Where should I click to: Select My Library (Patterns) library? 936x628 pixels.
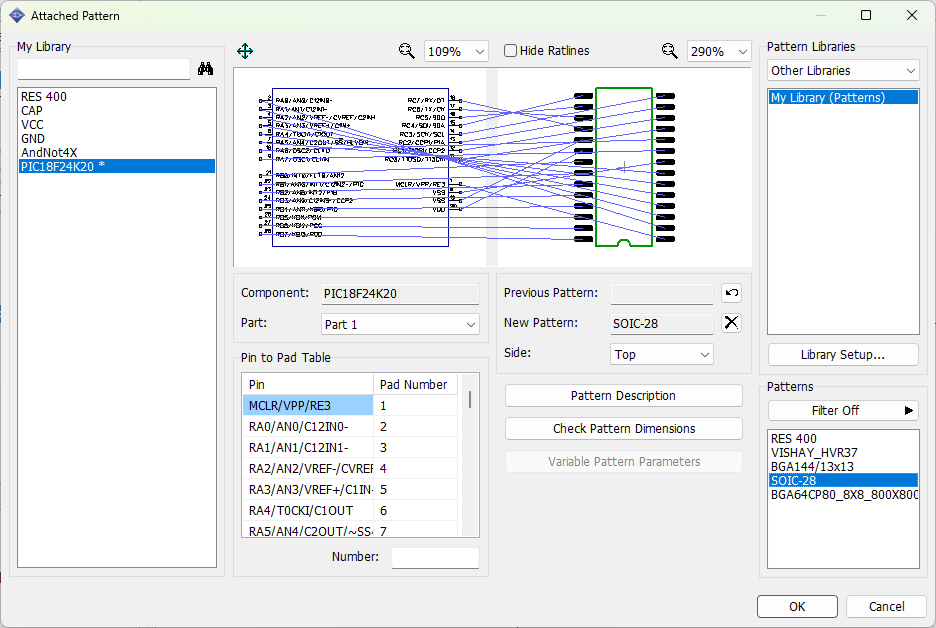point(843,97)
